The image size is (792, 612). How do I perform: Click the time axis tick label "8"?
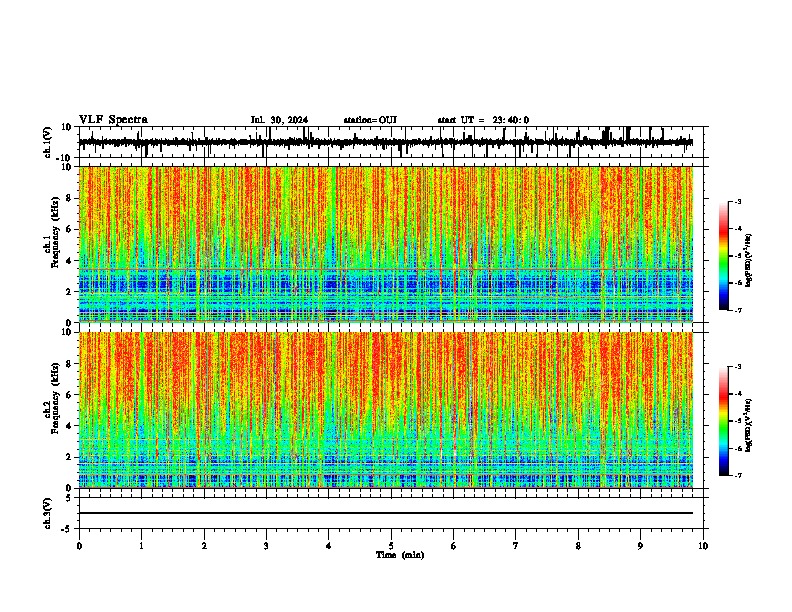pos(578,546)
